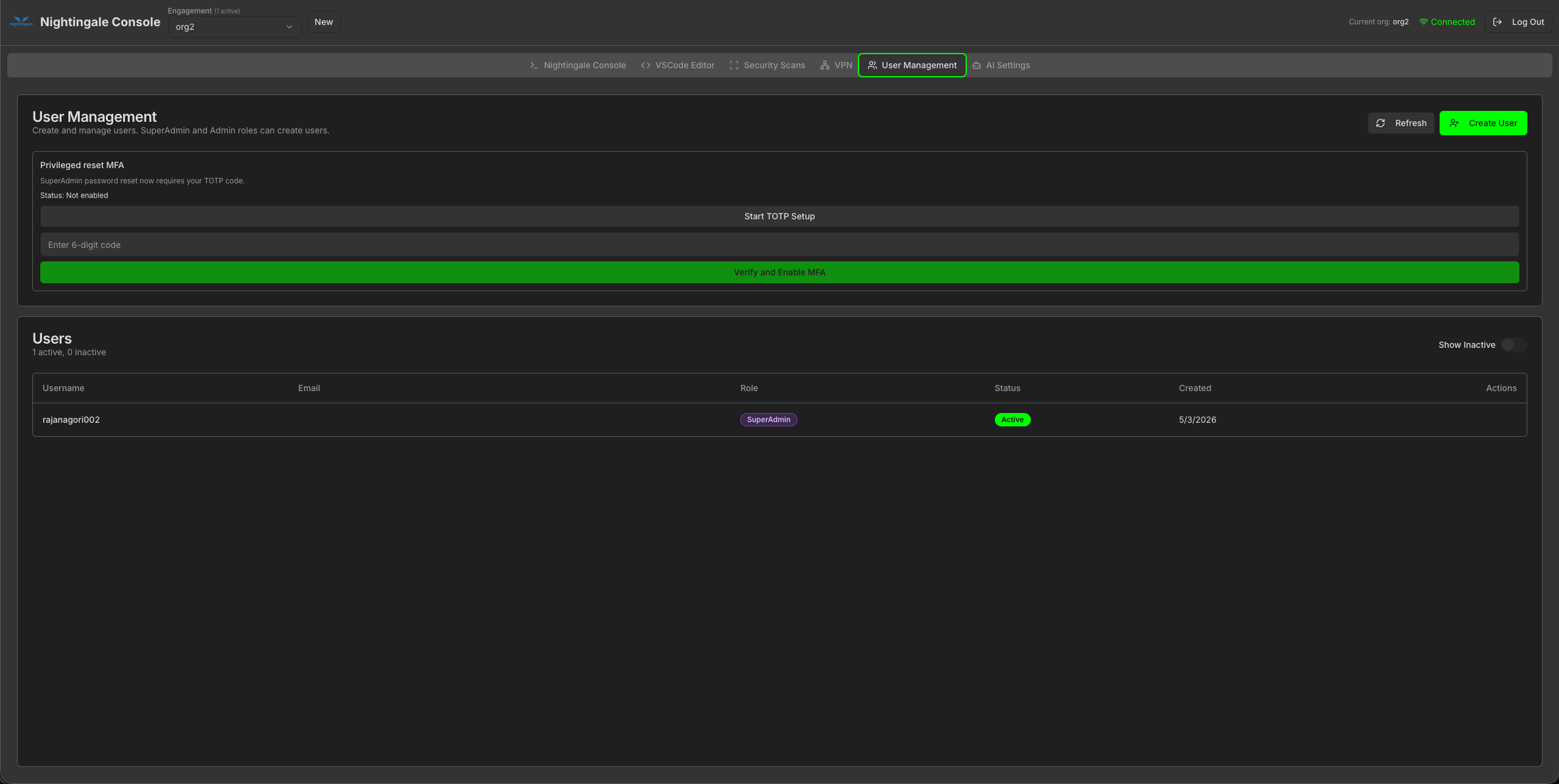Click the terminal icon on Nightingale Console tab
Screen dimensions: 1559x784
click(x=534, y=65)
